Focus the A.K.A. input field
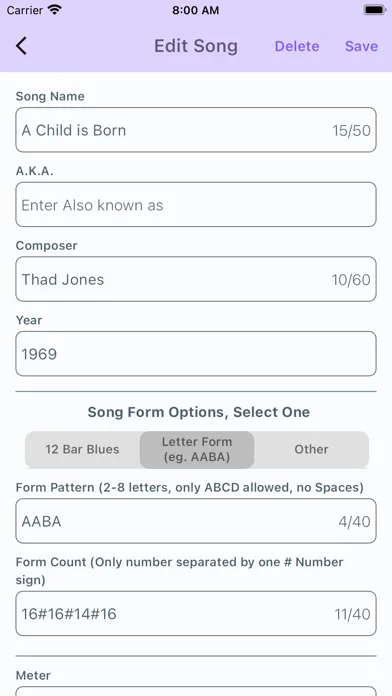The image size is (392, 696). 196,205
